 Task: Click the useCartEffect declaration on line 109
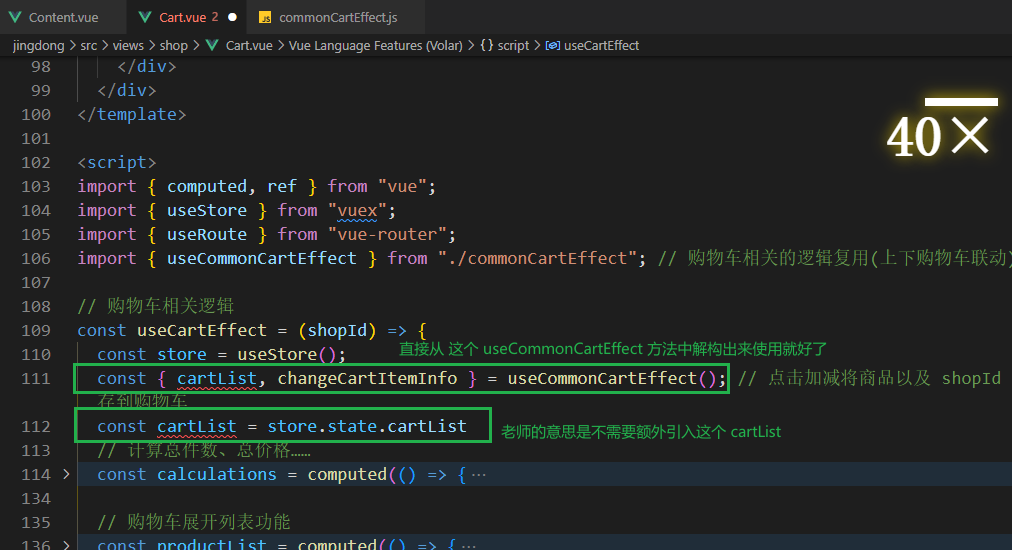pyautogui.click(x=202, y=331)
